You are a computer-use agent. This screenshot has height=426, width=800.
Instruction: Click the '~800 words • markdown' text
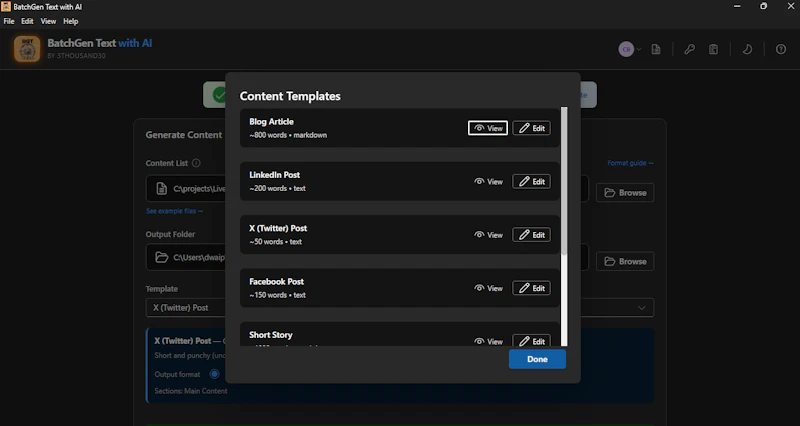pos(288,135)
